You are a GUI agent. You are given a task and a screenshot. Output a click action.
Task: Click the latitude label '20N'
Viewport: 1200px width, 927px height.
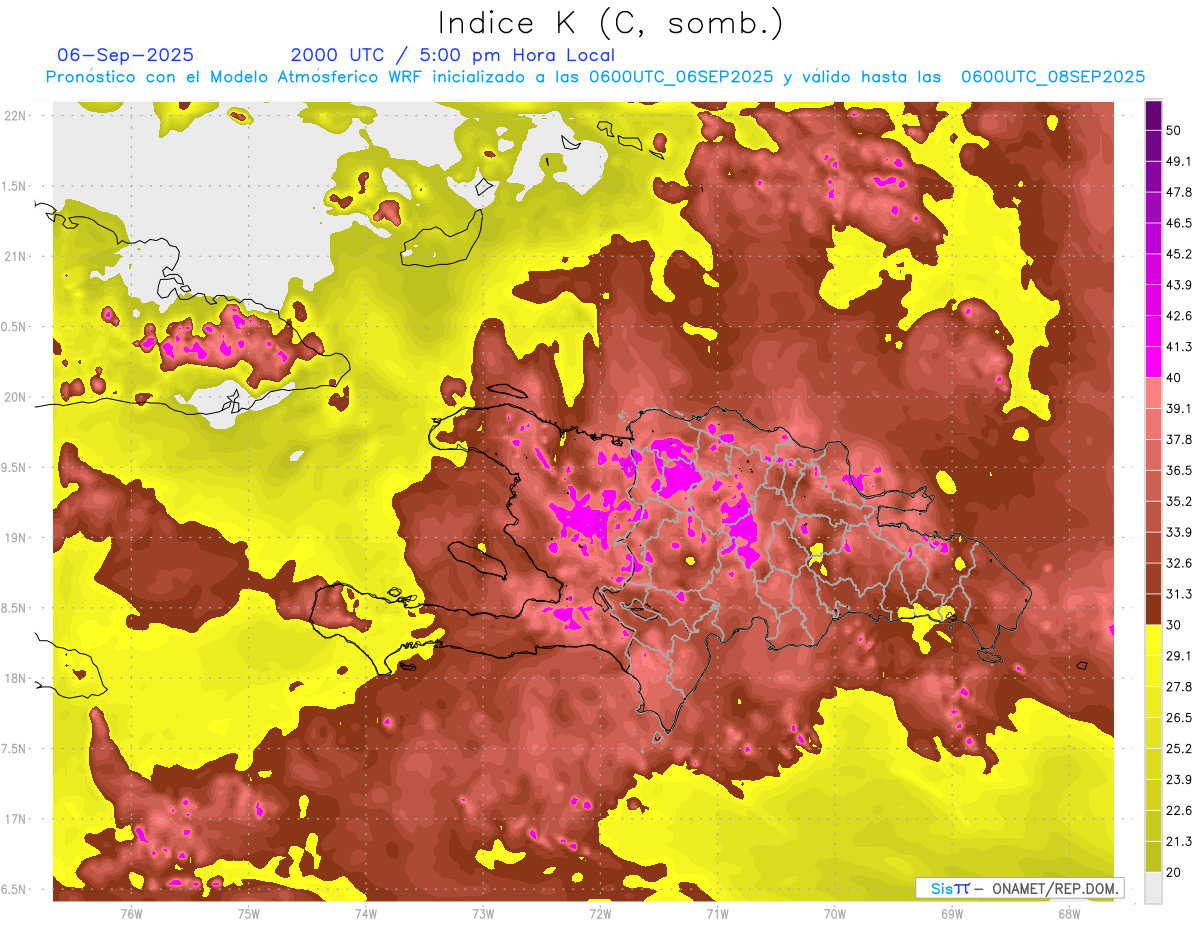(x=17, y=397)
